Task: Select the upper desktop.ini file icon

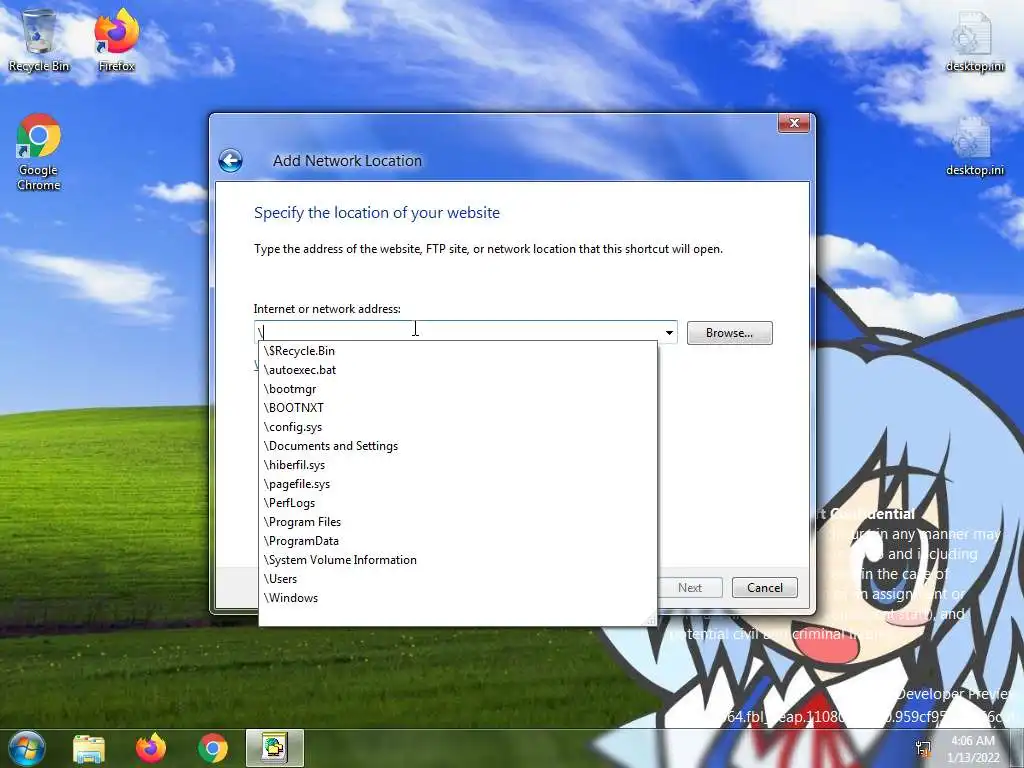Action: (x=975, y=40)
